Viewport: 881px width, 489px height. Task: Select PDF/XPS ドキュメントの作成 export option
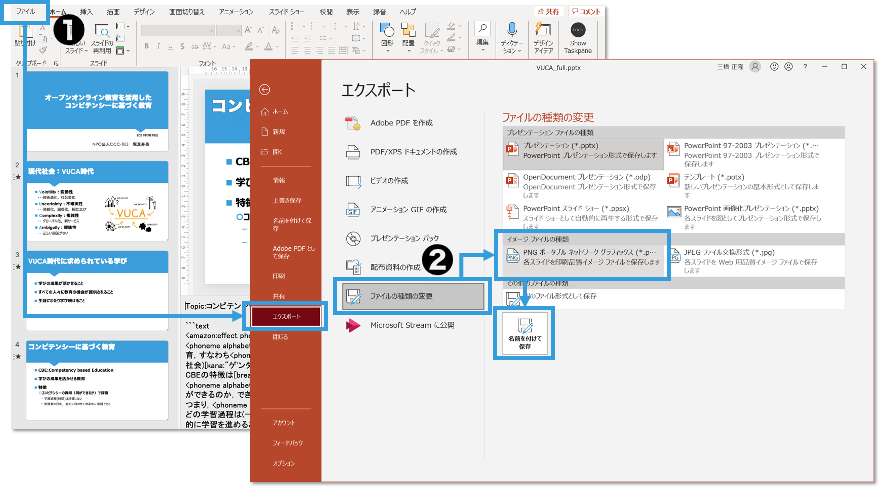400,152
